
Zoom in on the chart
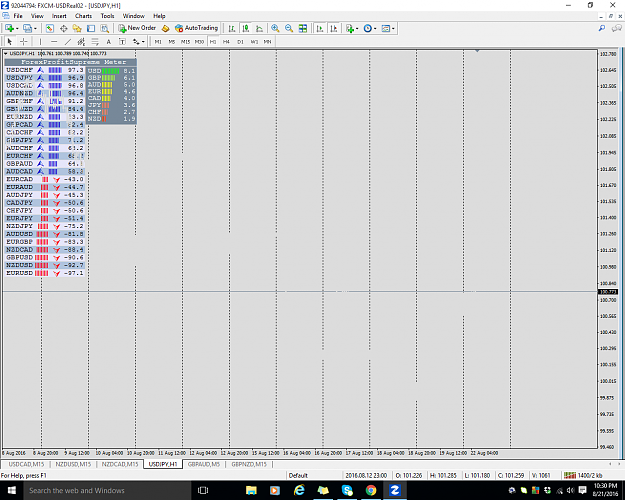[x=275, y=28]
